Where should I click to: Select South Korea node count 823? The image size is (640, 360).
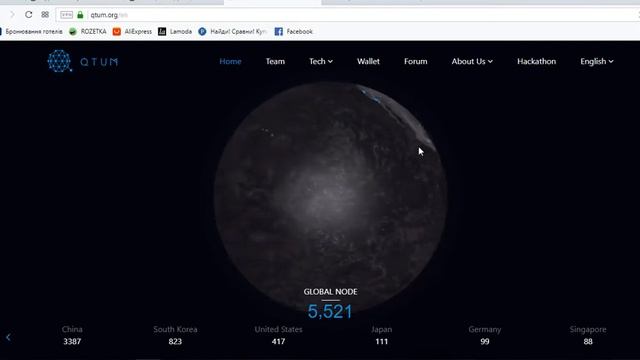175,341
